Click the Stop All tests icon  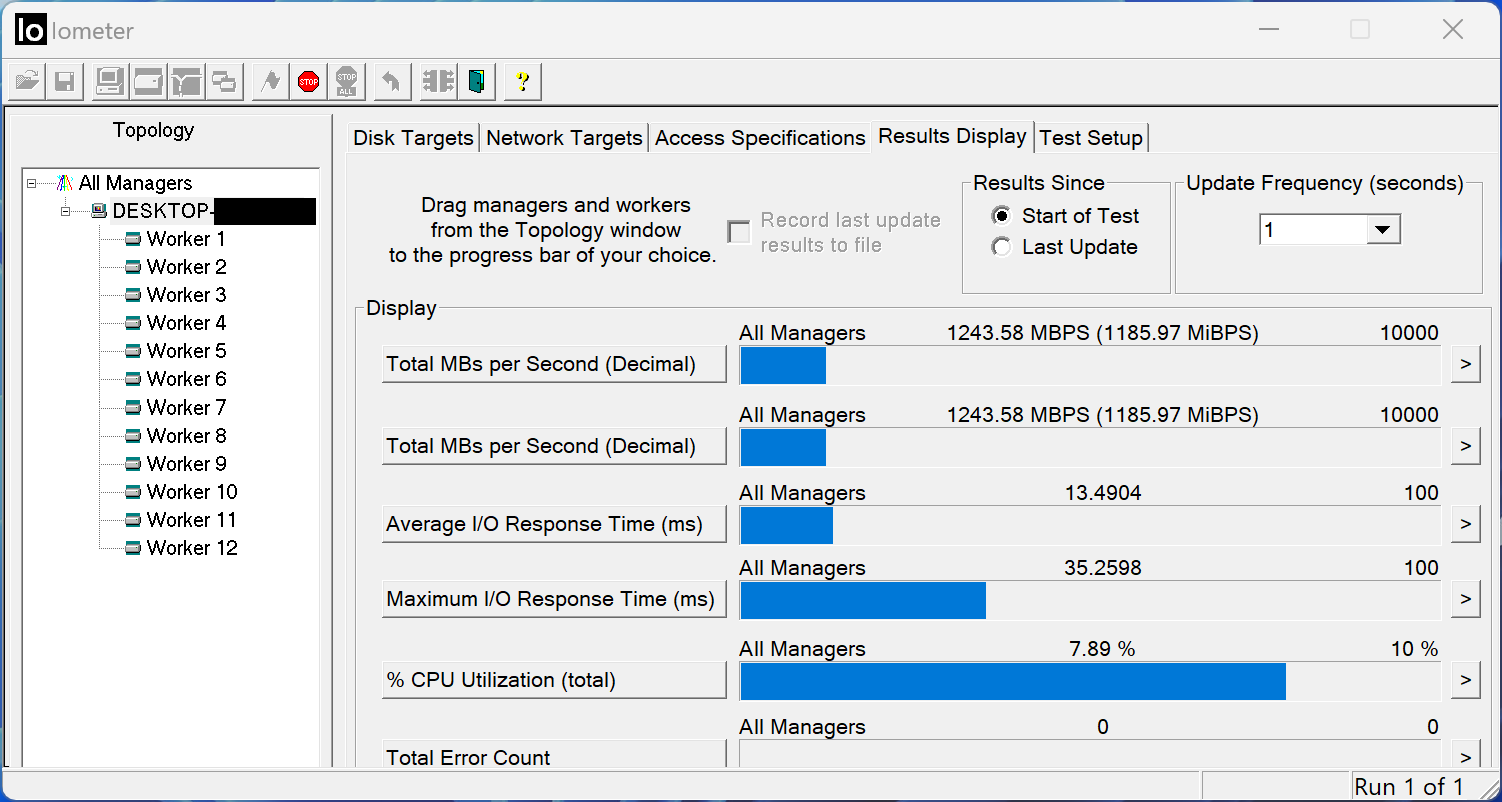click(x=346, y=82)
